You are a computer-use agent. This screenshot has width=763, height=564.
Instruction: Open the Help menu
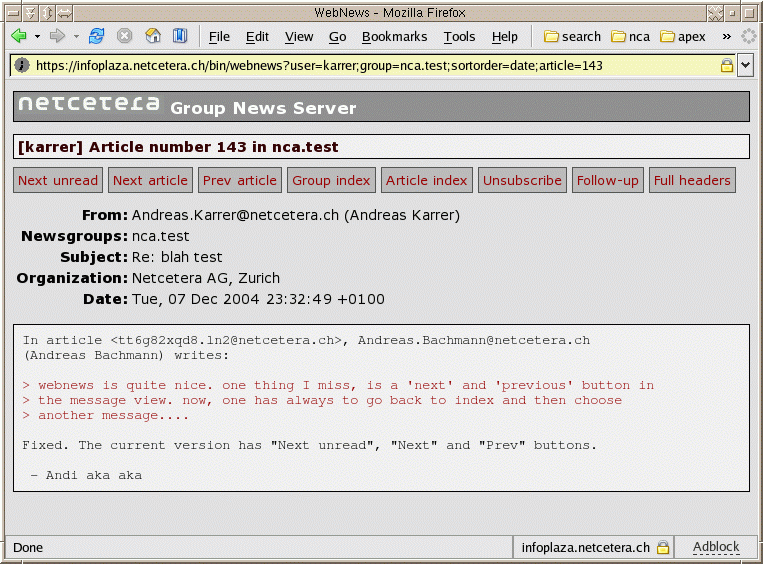point(504,36)
